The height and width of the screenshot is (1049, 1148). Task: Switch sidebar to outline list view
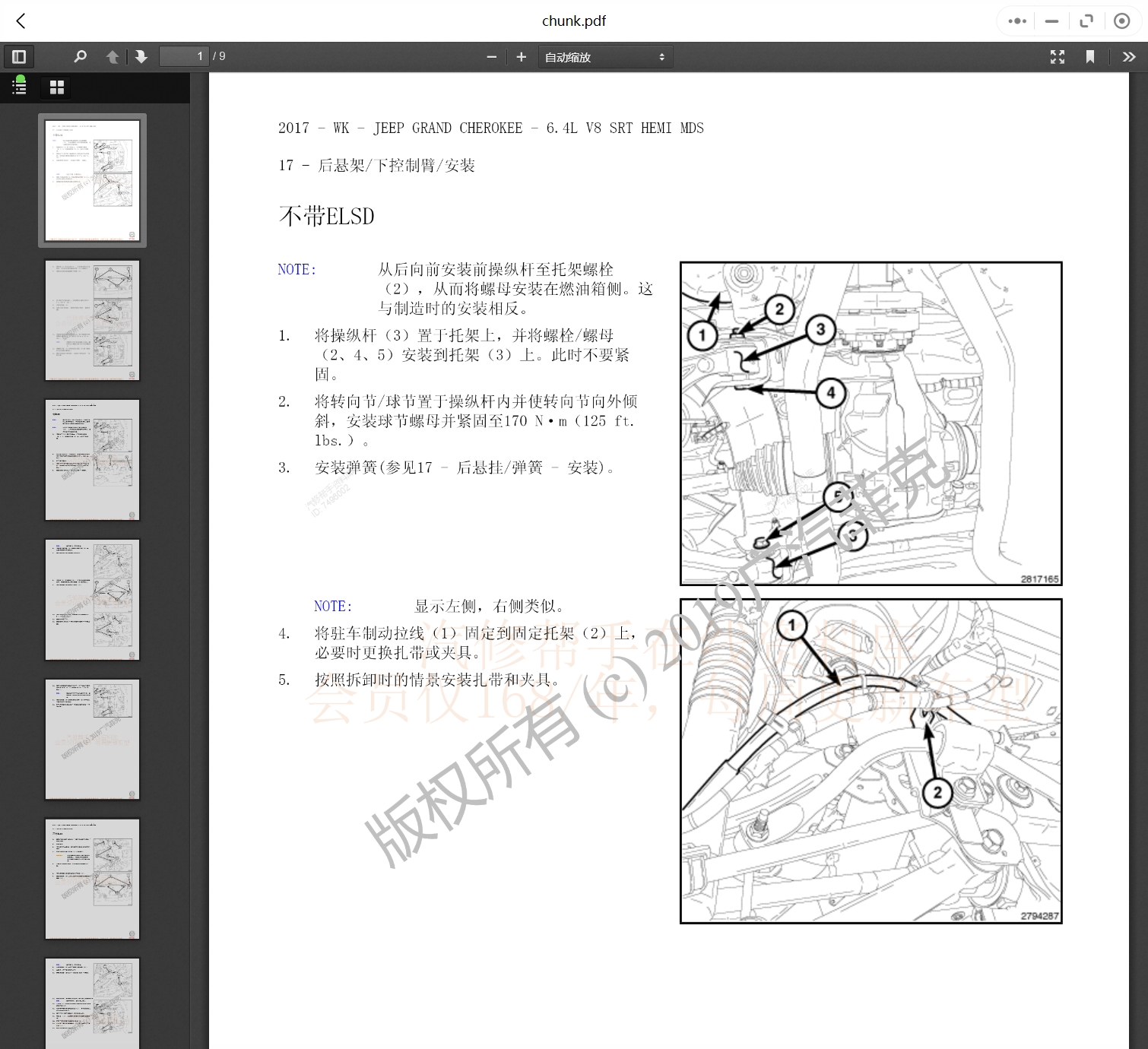click(19, 86)
